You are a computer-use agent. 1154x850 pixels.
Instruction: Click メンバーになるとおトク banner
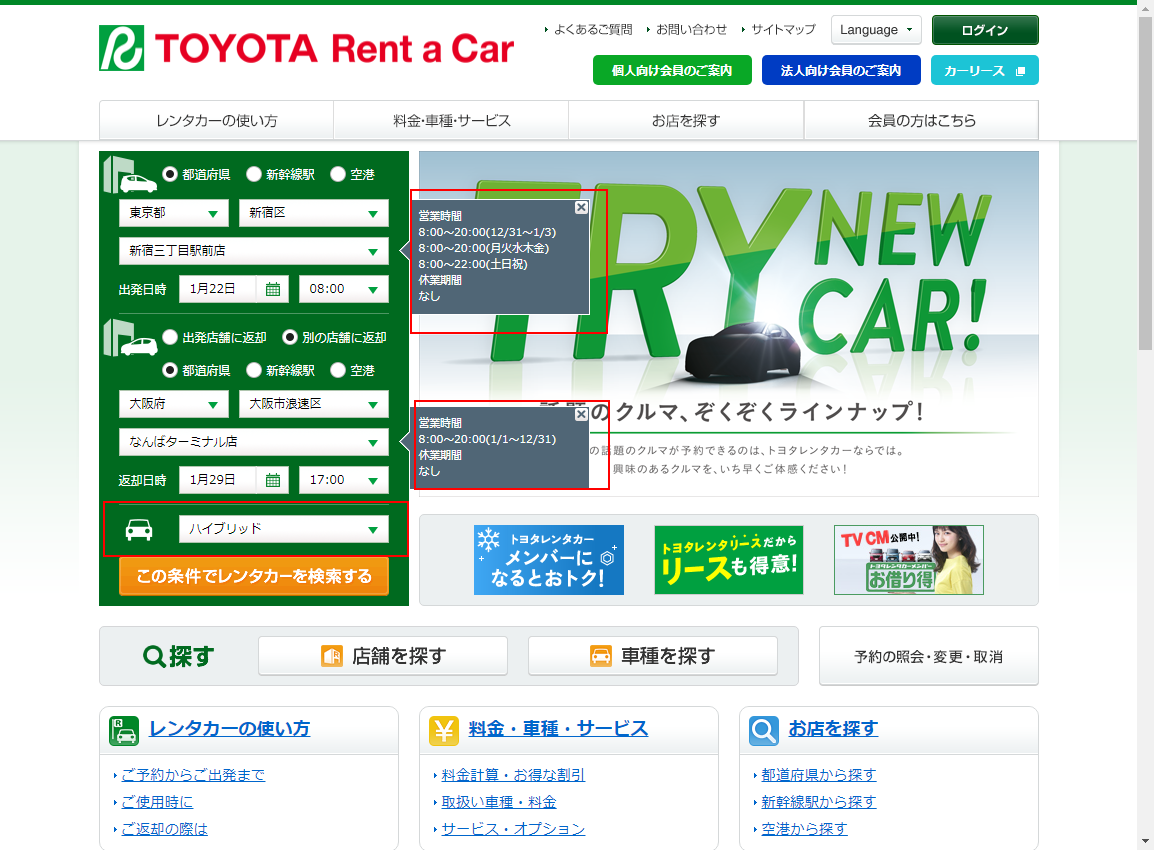click(549, 560)
